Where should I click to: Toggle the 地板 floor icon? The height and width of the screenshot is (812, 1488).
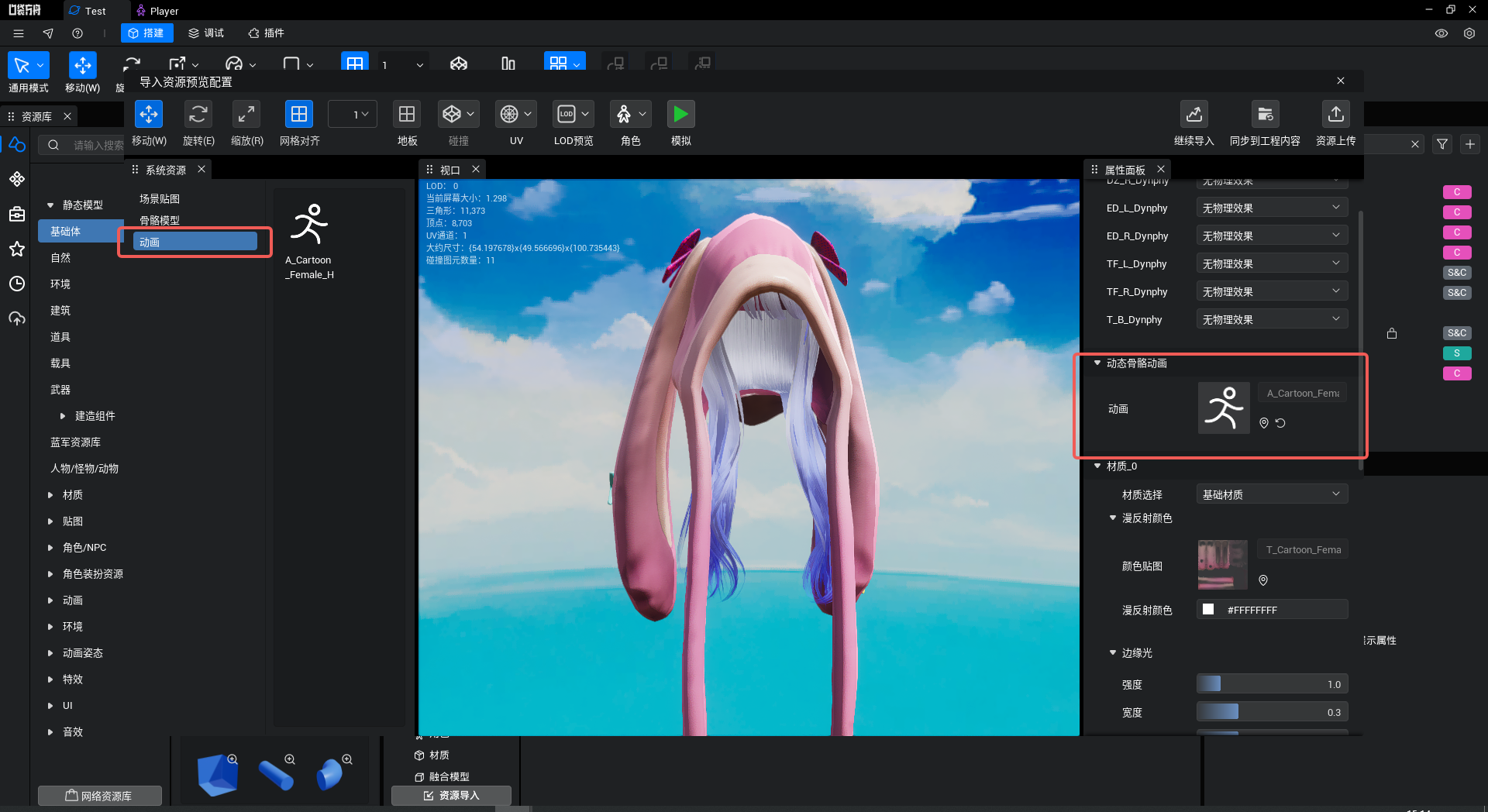407,115
